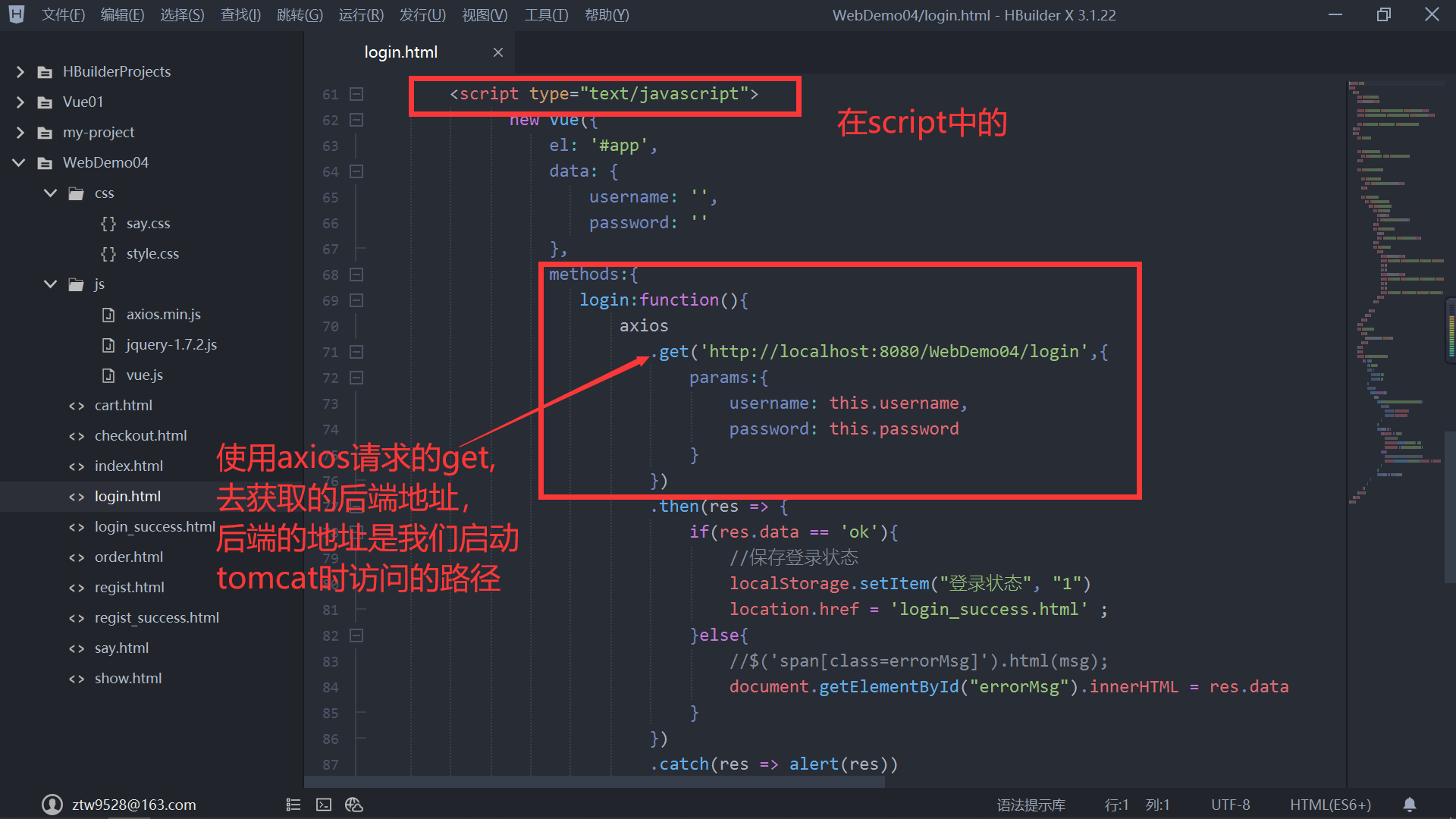This screenshot has height=819, width=1456.
Task: Open the notification bell icon
Action: pyautogui.click(x=1409, y=805)
